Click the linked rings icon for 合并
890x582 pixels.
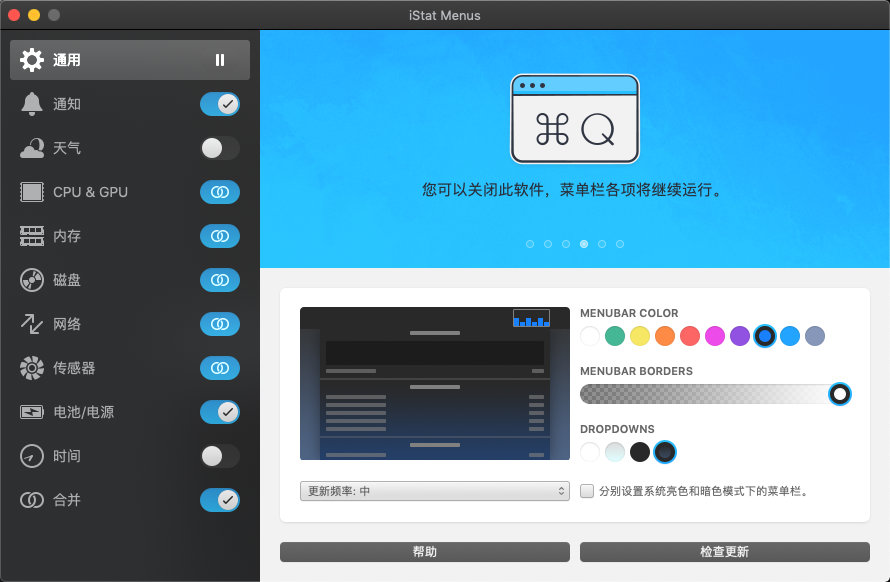click(32, 500)
